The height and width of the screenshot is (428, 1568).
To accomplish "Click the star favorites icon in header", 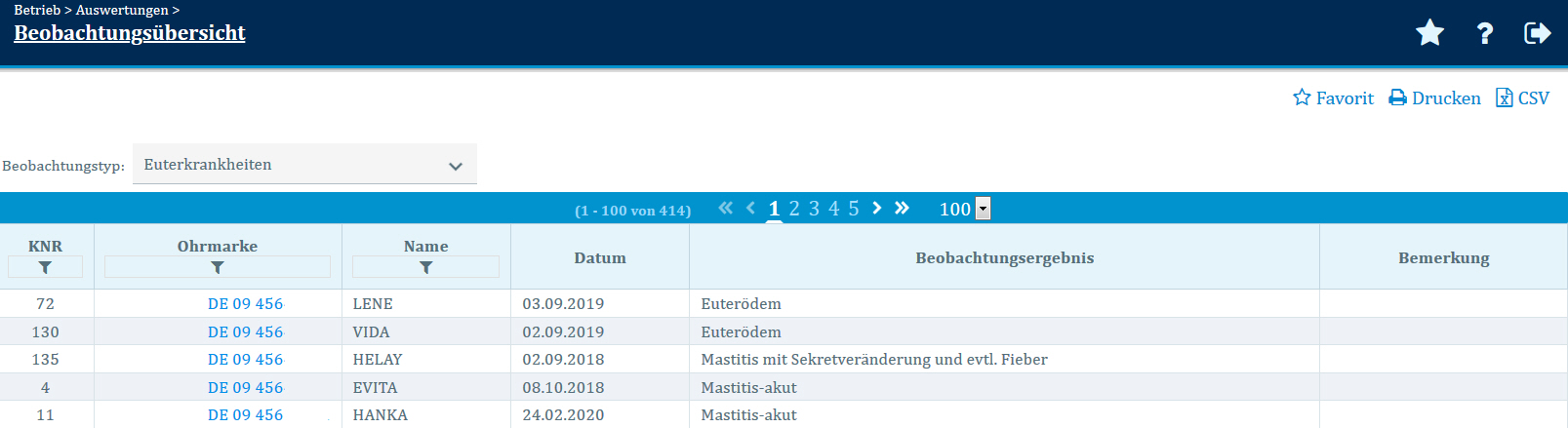I will [x=1429, y=33].
